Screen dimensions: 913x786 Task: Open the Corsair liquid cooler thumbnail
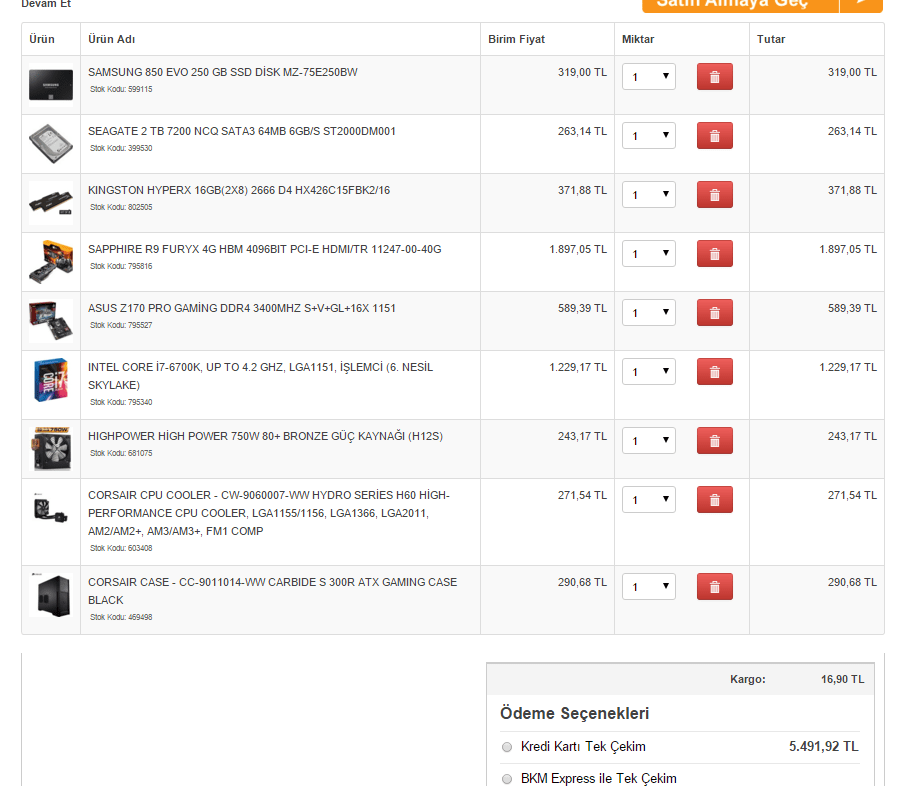pyautogui.click(x=51, y=508)
